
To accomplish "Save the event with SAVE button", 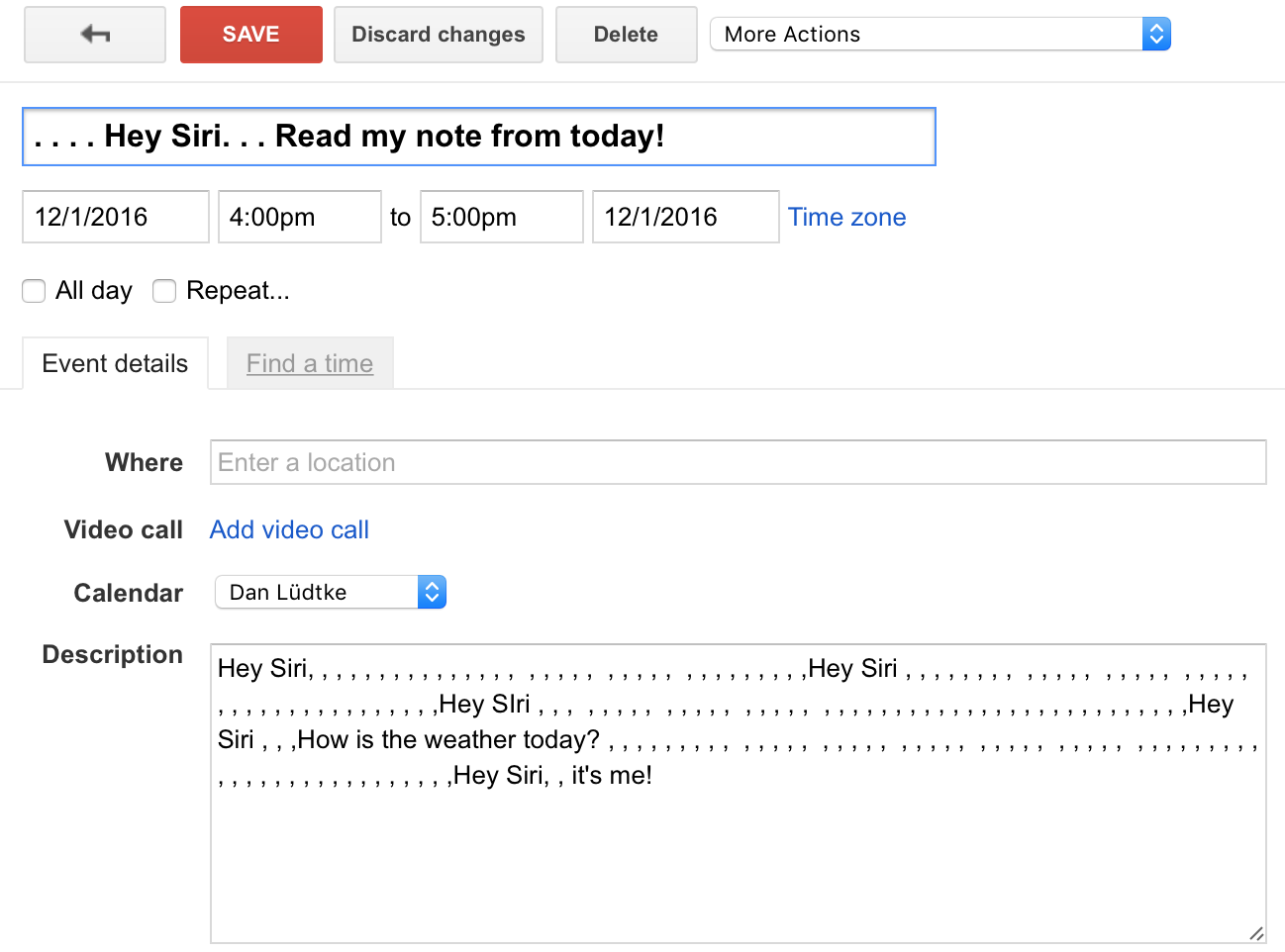I will tap(251, 35).
